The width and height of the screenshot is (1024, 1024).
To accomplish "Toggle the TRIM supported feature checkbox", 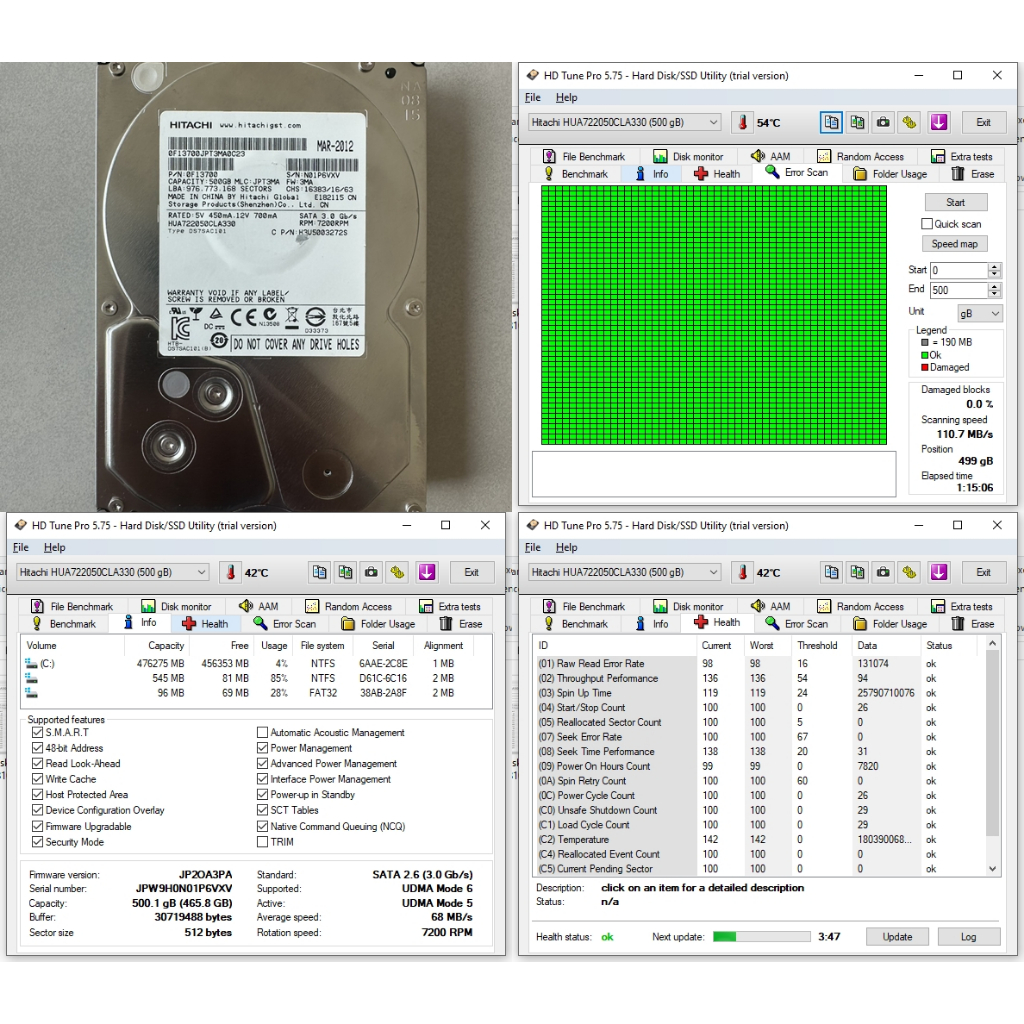I will coord(263,842).
